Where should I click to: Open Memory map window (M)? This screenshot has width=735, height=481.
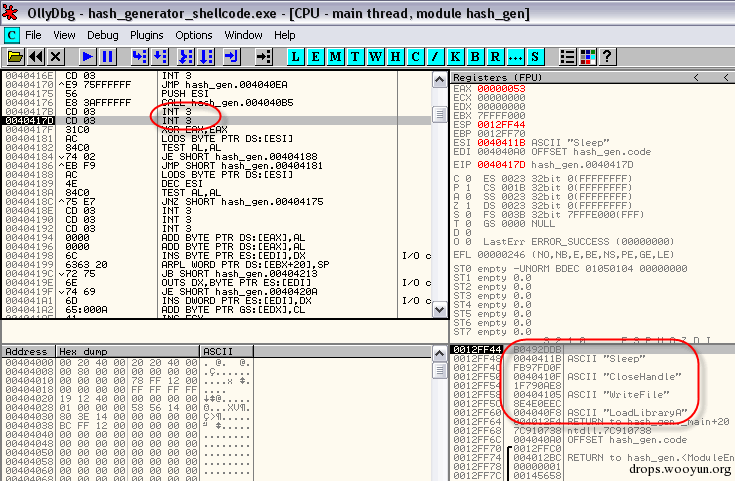coord(336,57)
